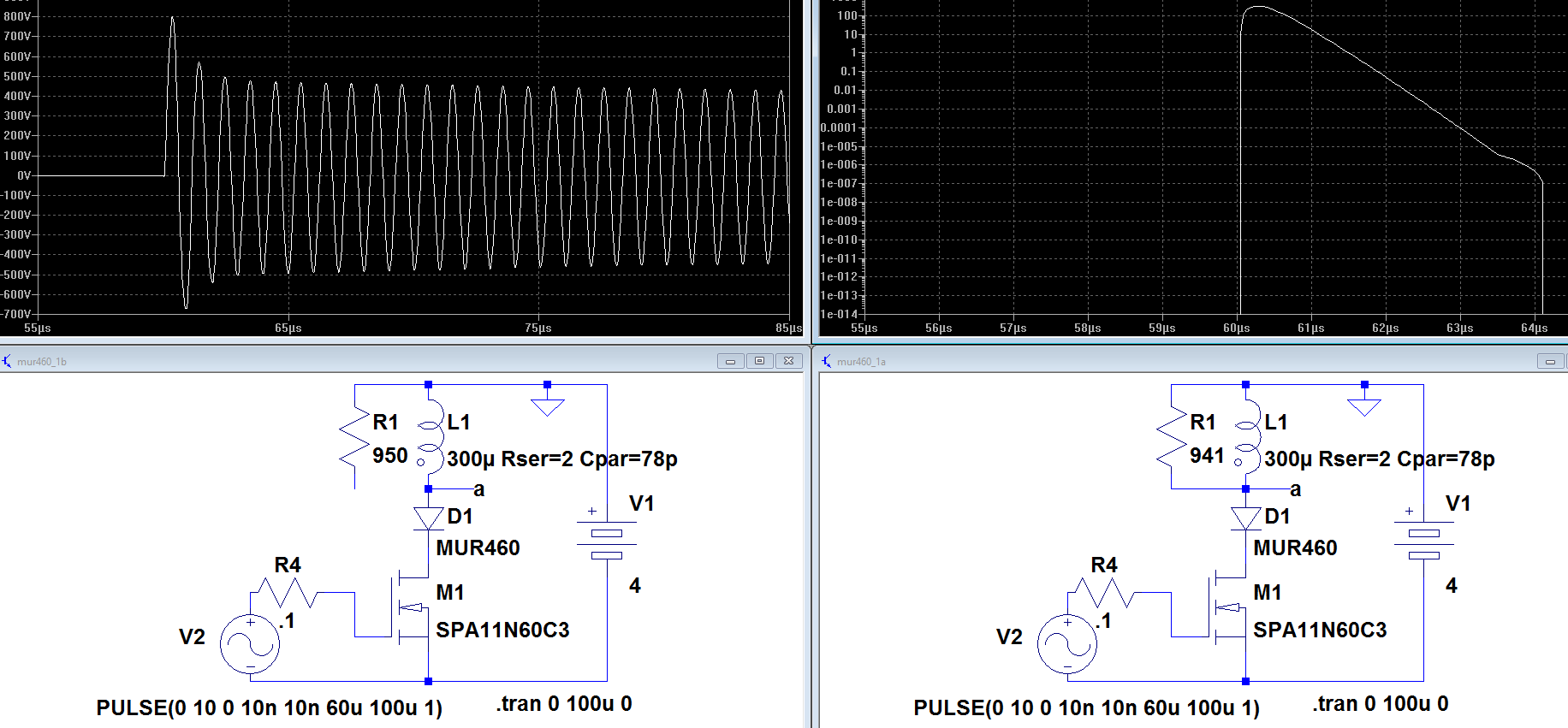Click the '.tran 0 100u 0' directive in mur460_1a
Image resolution: width=1568 pixels, height=728 pixels.
1381,704
